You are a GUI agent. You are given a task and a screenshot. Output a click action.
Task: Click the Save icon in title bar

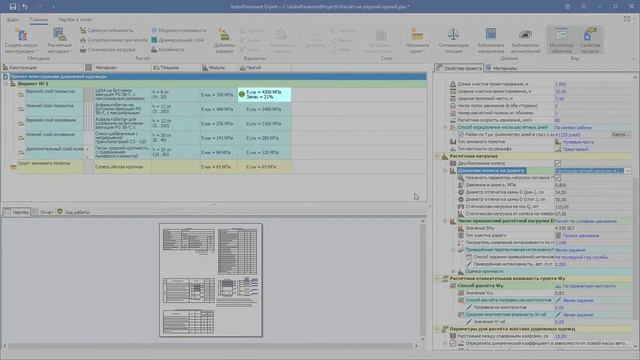tap(13, 7)
